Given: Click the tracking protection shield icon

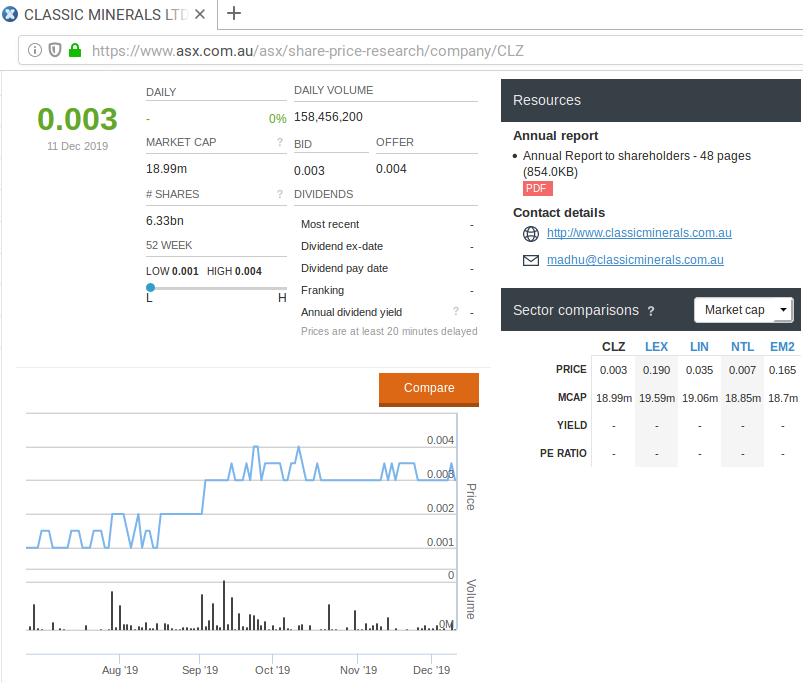Looking at the screenshot, I should coord(55,50).
